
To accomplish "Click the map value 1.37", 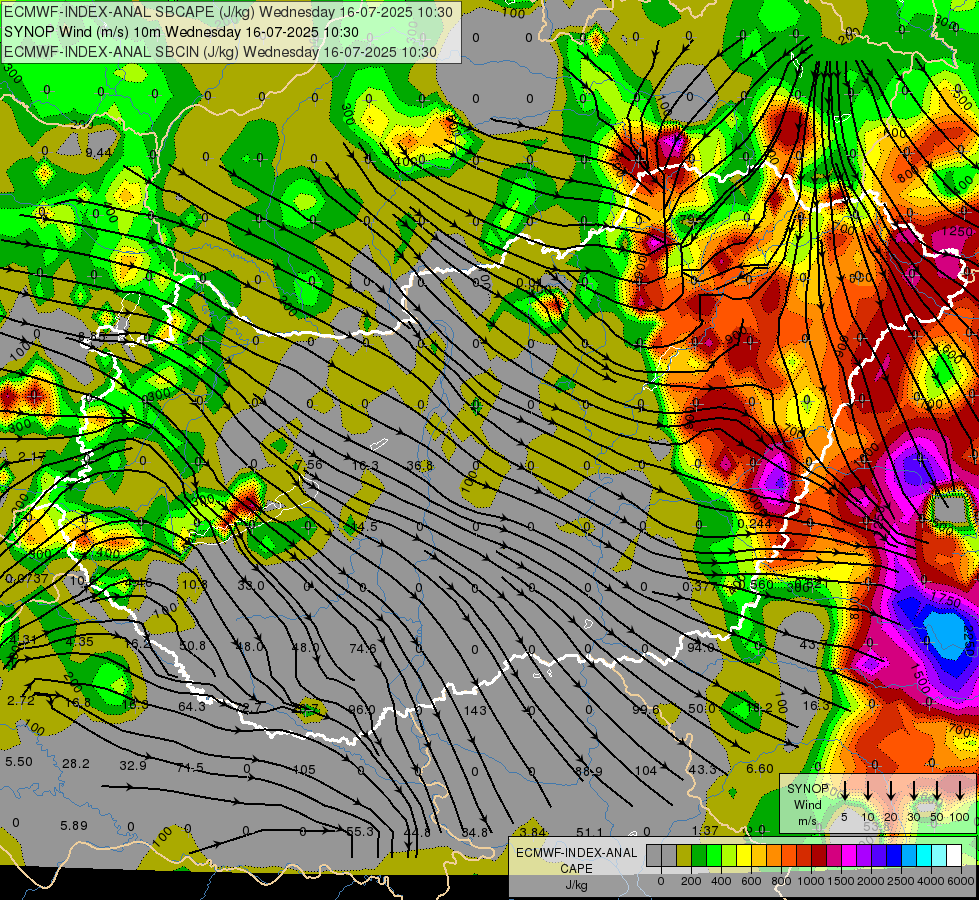I will point(706,830).
